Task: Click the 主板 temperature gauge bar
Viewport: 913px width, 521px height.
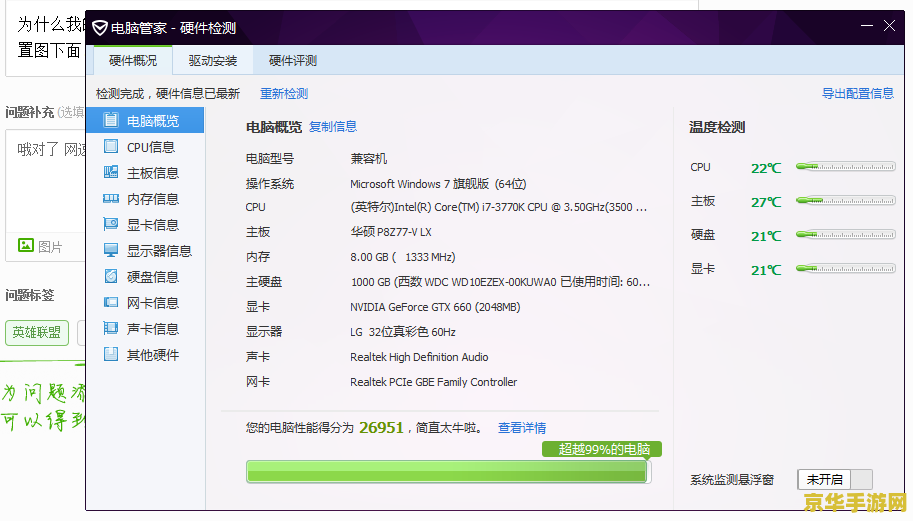Action: click(x=845, y=201)
